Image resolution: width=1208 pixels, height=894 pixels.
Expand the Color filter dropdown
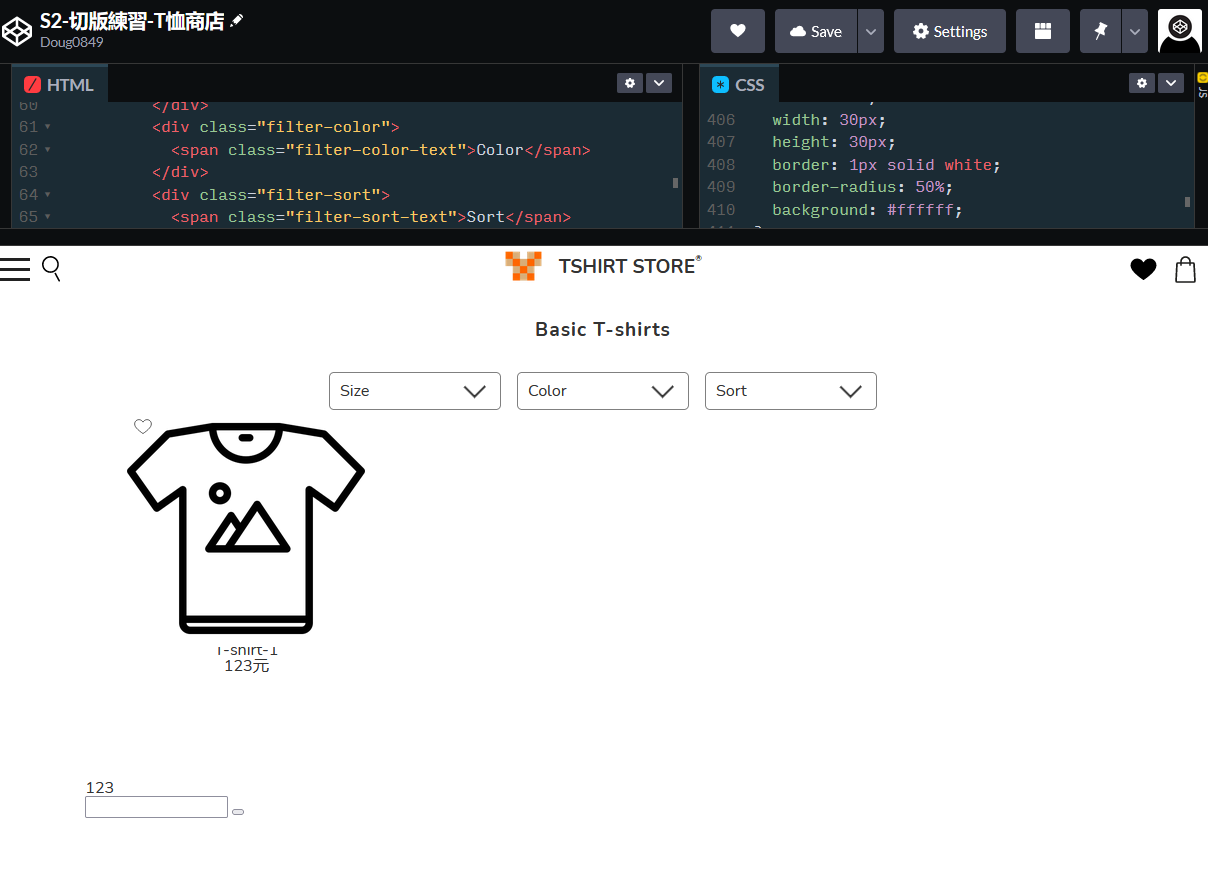coord(602,391)
